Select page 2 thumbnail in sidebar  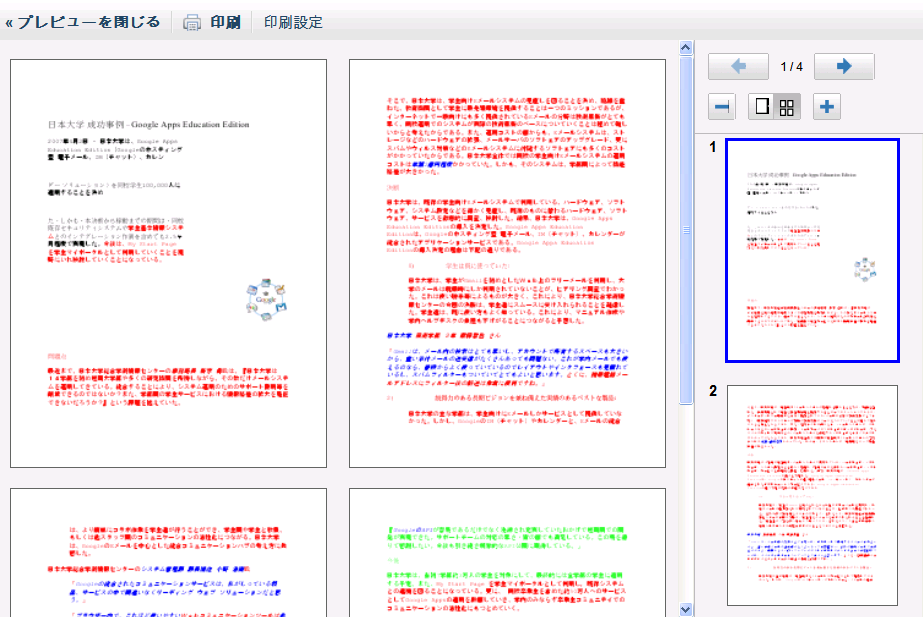812,495
